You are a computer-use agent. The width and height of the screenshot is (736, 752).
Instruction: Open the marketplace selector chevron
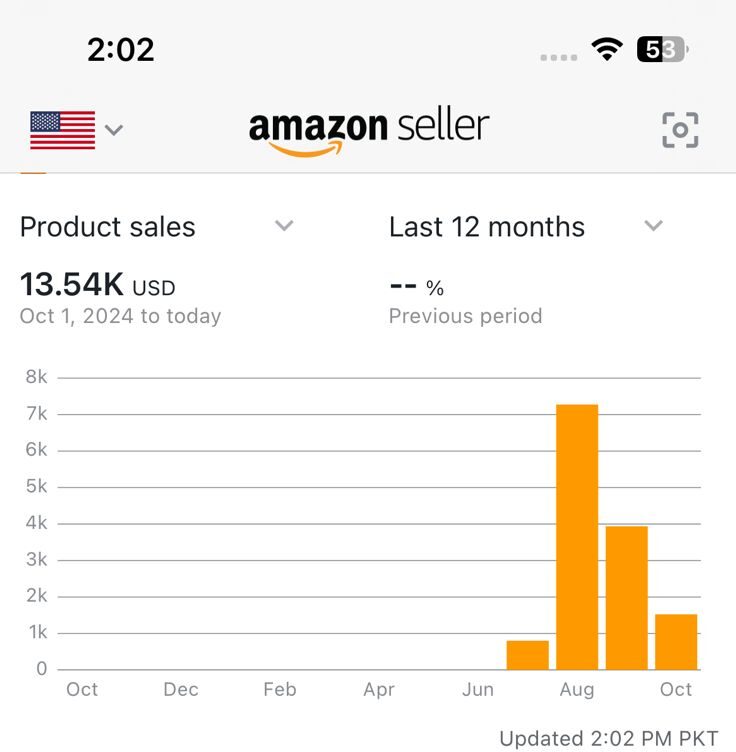tap(114, 130)
